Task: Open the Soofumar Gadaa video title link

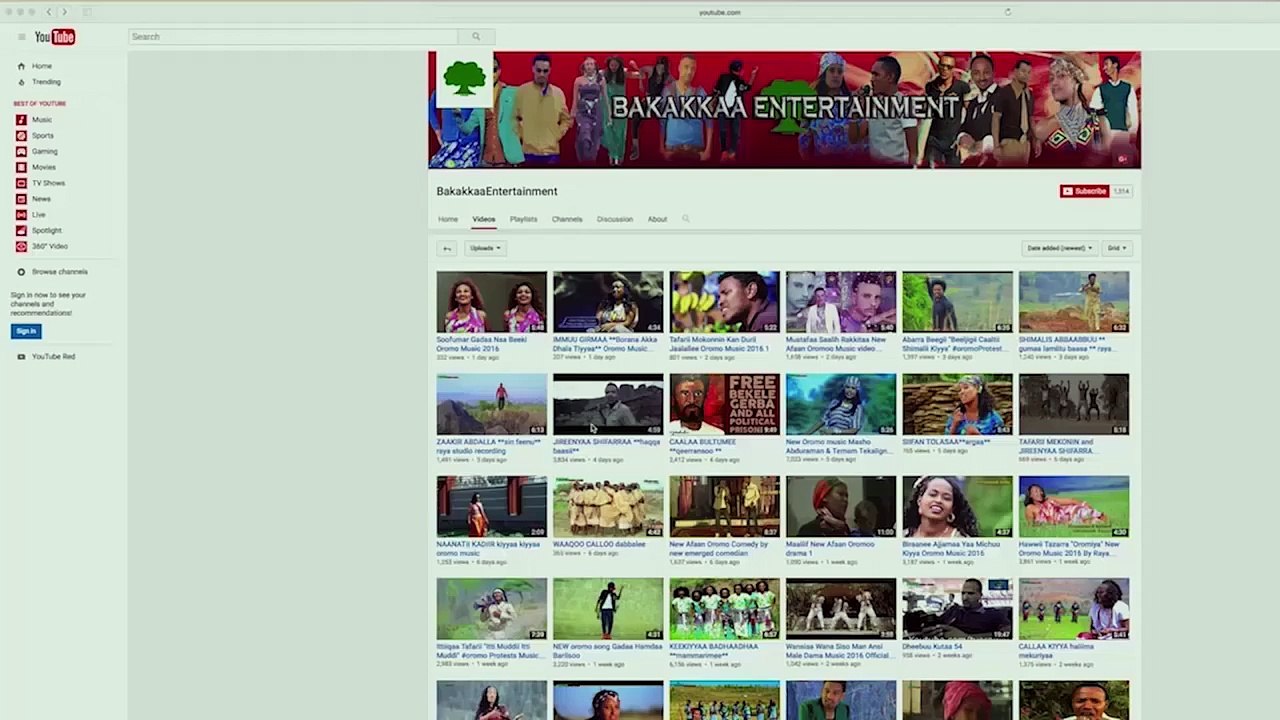Action: [484, 344]
